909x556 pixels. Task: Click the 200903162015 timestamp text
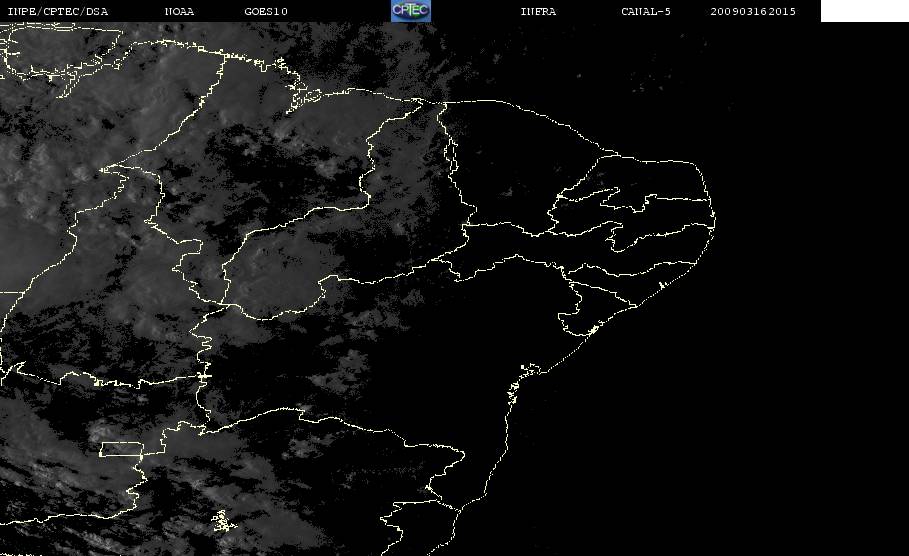[753, 11]
